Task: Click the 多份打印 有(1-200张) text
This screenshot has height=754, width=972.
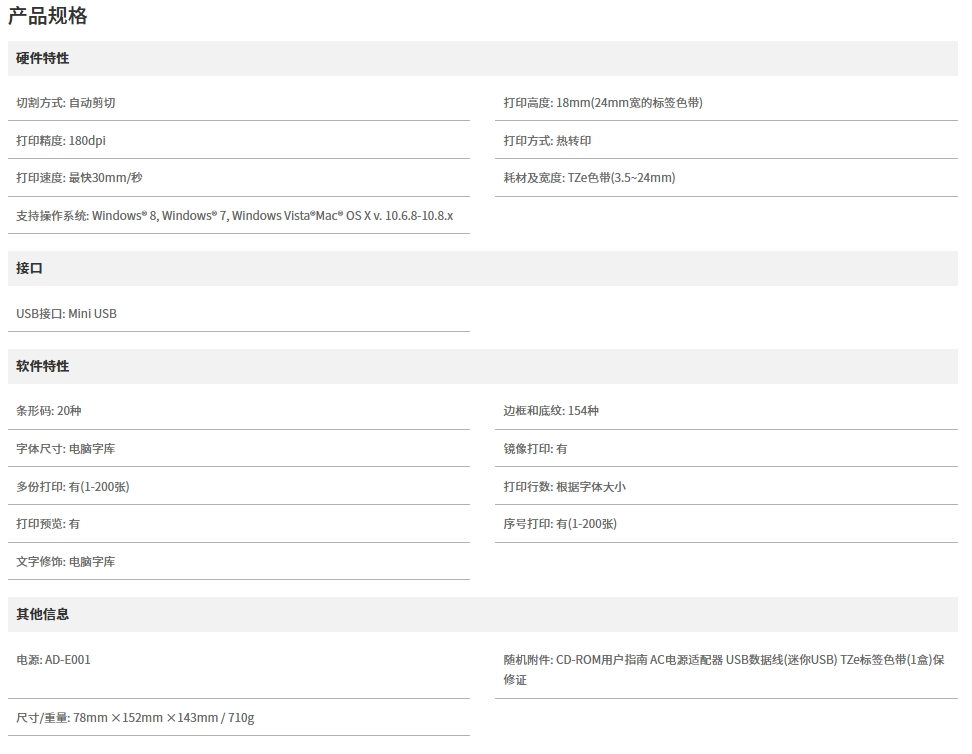Action: click(73, 487)
